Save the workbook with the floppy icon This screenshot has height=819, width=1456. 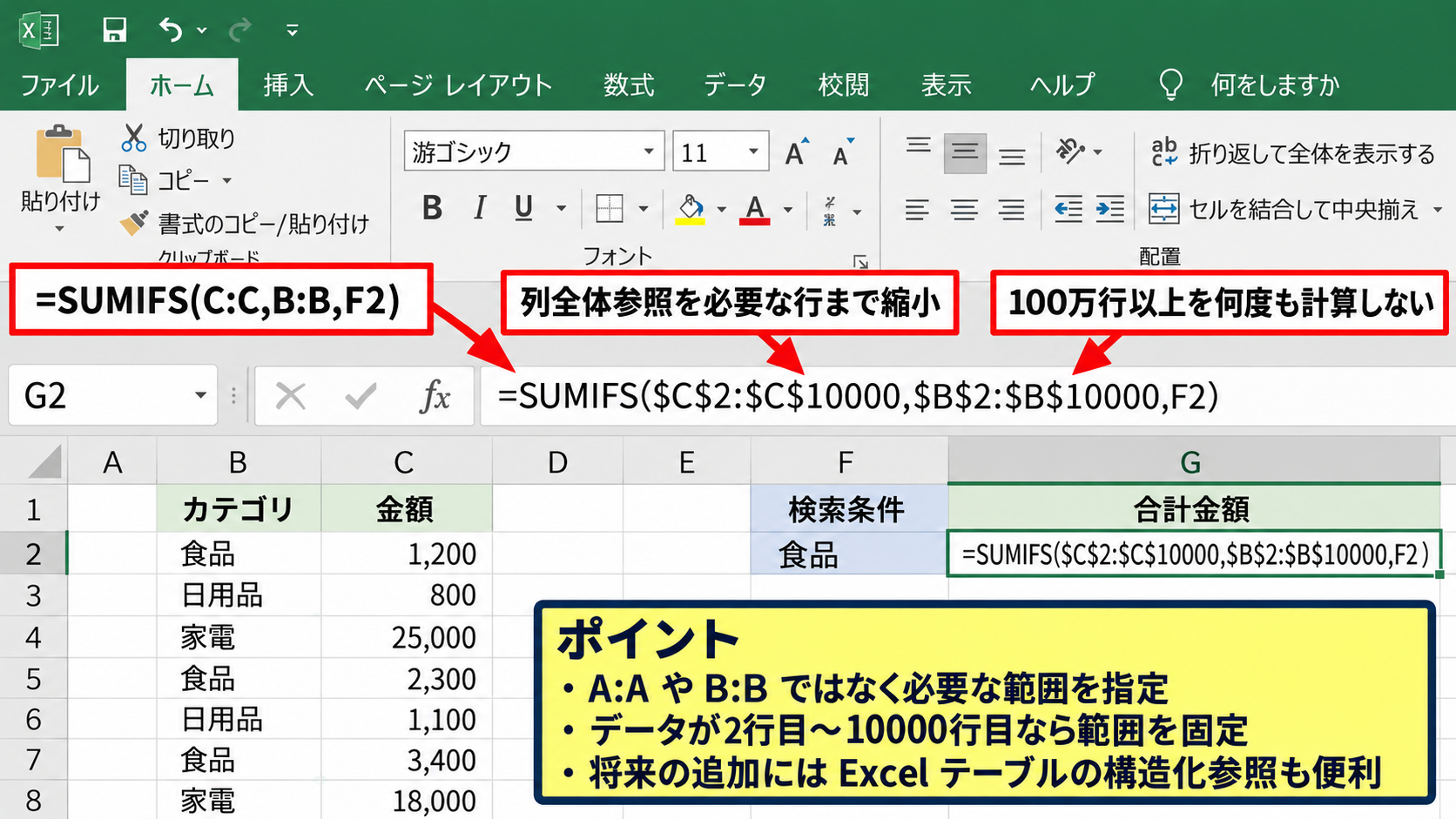pyautogui.click(x=114, y=30)
